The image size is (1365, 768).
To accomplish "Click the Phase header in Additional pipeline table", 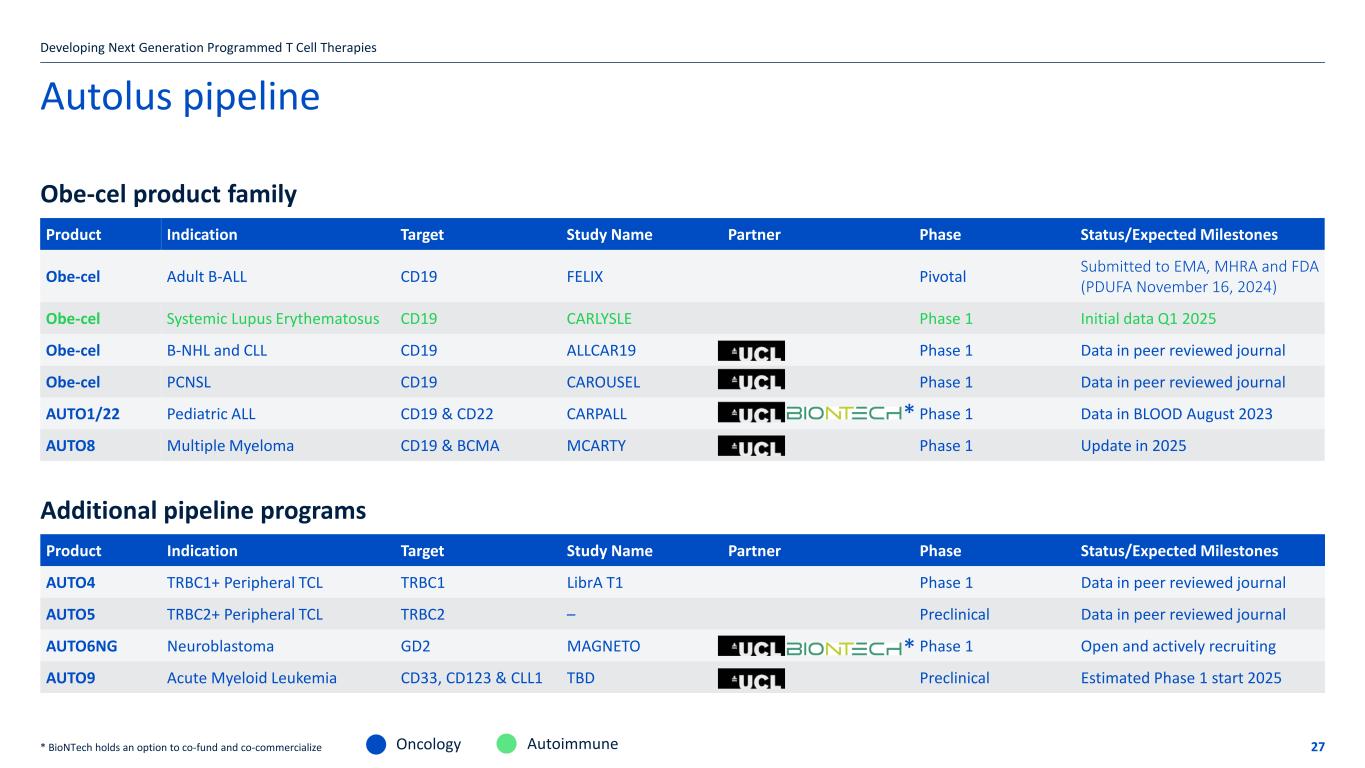I will (939, 551).
